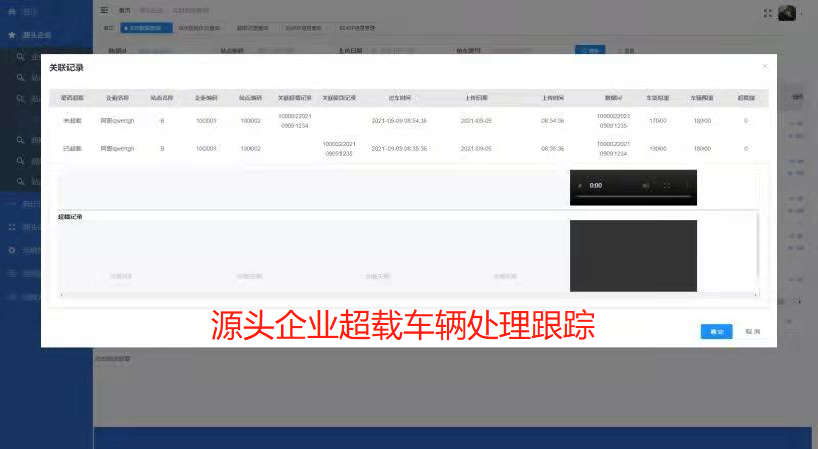
Task: Click the dark image preview thumbnail
Action: coord(633,255)
